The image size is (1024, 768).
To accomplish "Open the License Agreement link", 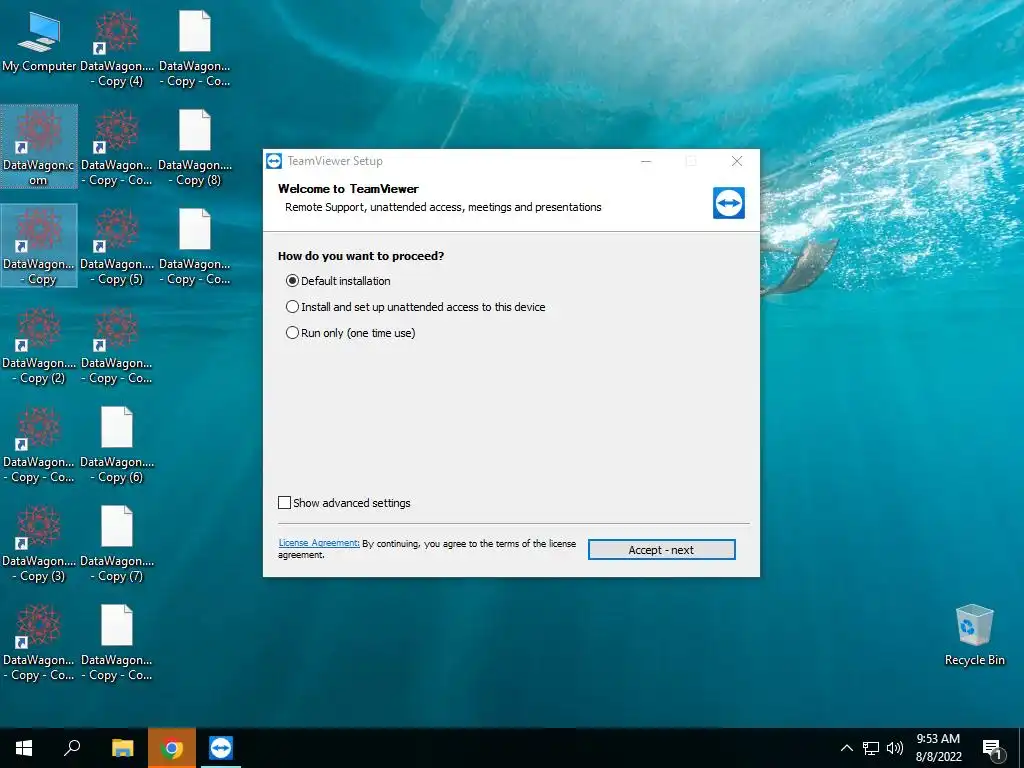I will 319,543.
